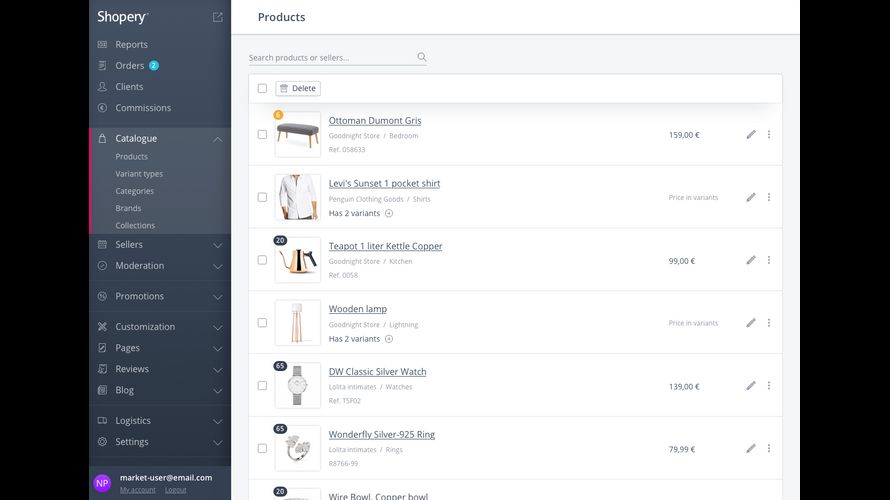The image size is (890, 500).
Task: Edit Ottoman Dumont Gris with pencil icon
Action: point(751,135)
